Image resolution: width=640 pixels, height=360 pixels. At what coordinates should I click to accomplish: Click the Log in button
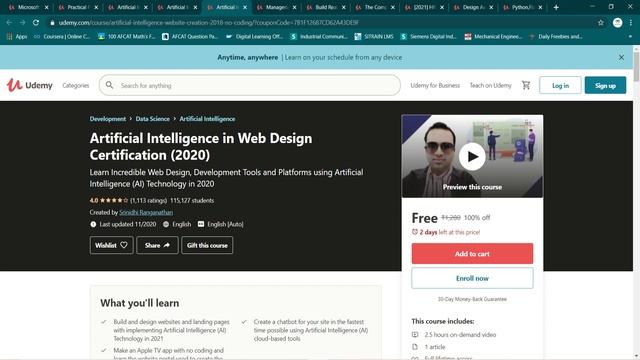pos(560,85)
